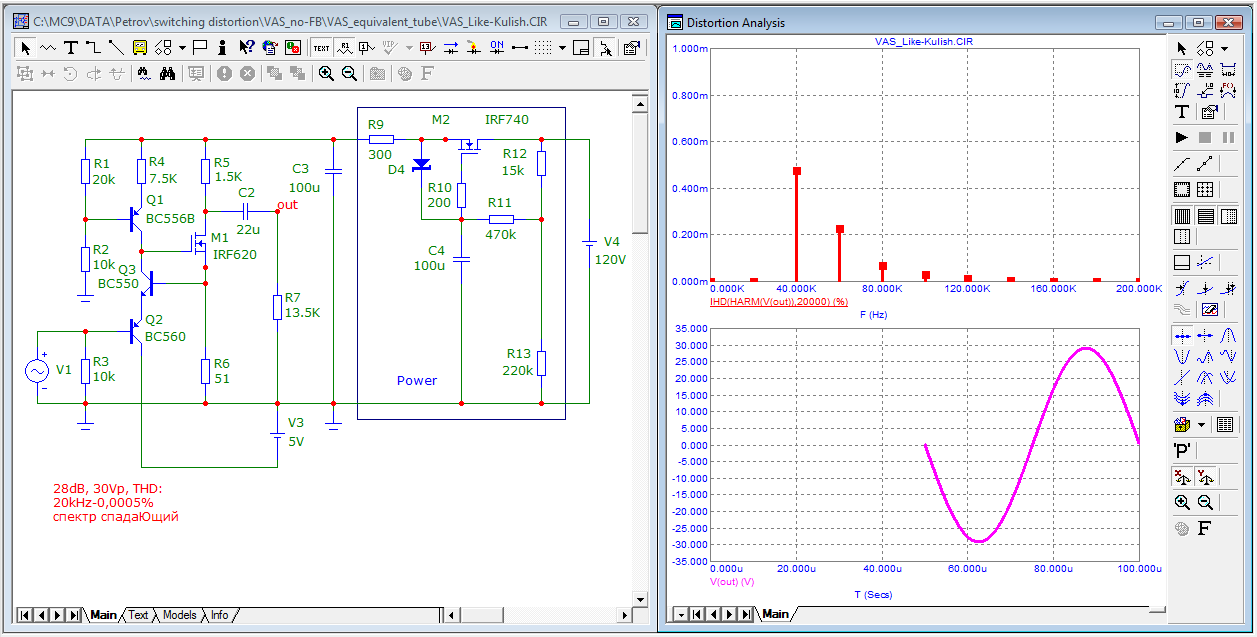Select the Text tool in analysis toolbar

click(x=1182, y=112)
